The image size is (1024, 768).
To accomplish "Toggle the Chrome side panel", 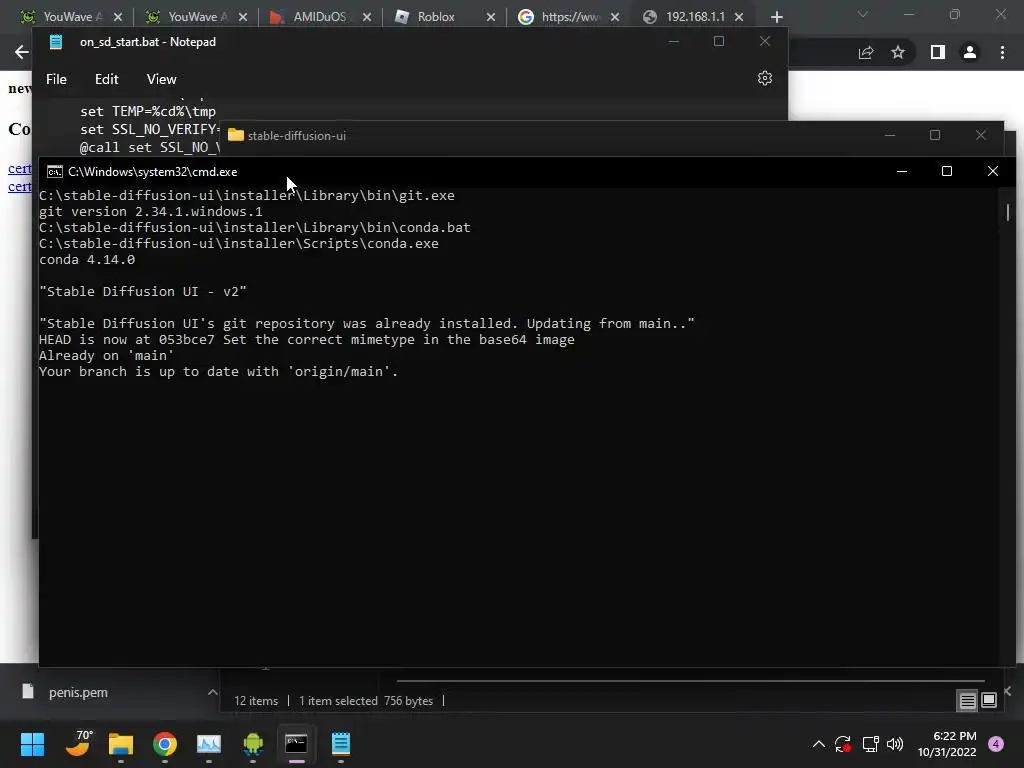I will pyautogui.click(x=938, y=52).
